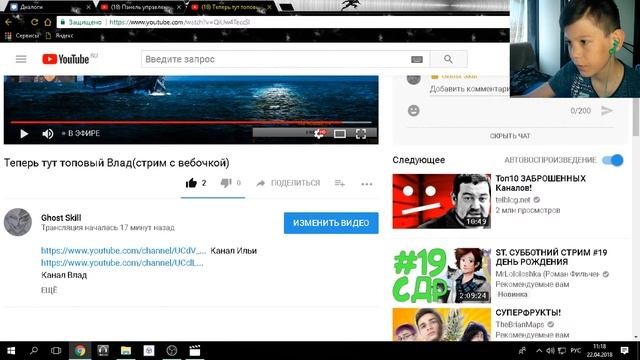Image resolution: width=640 pixels, height=360 pixels.
Task: Reload the page with refresh icon
Action: tap(34, 22)
